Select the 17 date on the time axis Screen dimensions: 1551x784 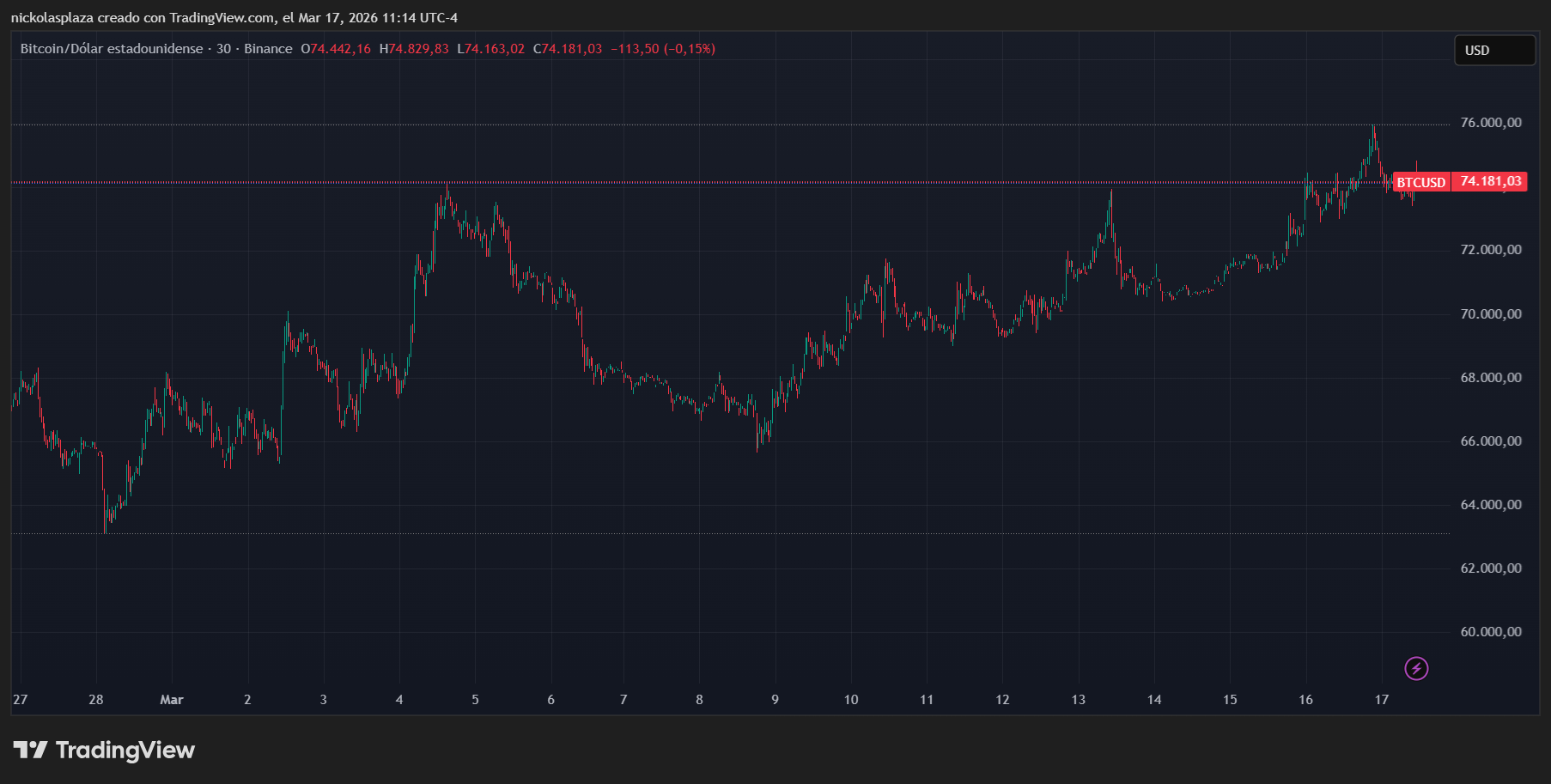point(1381,700)
